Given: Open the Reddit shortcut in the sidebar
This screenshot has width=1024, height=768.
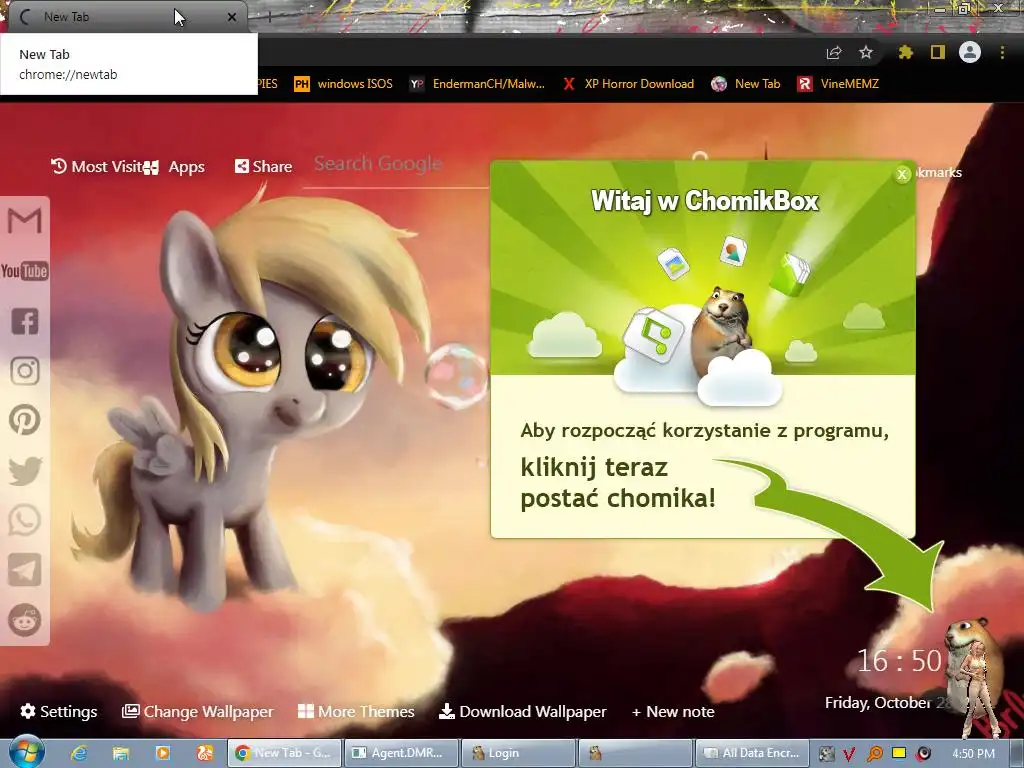Looking at the screenshot, I should [x=25, y=620].
